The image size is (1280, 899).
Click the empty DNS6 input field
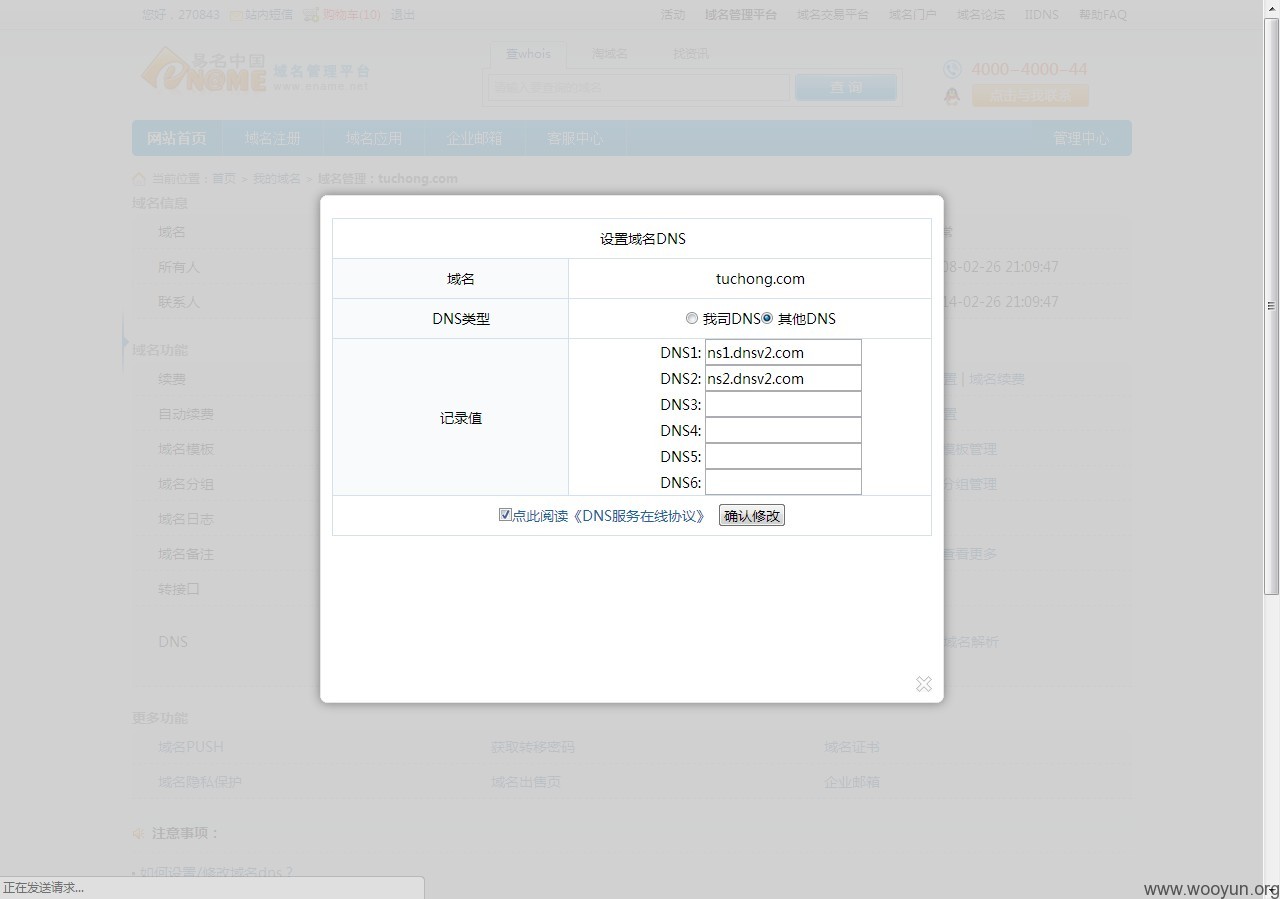coord(783,482)
